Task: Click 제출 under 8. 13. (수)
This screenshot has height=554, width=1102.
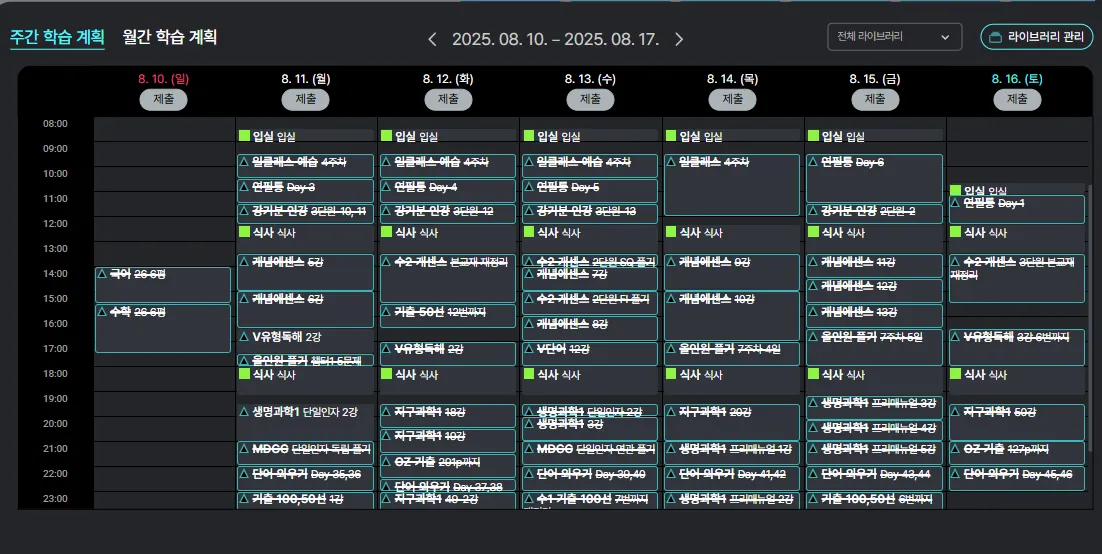Action: pyautogui.click(x=590, y=99)
